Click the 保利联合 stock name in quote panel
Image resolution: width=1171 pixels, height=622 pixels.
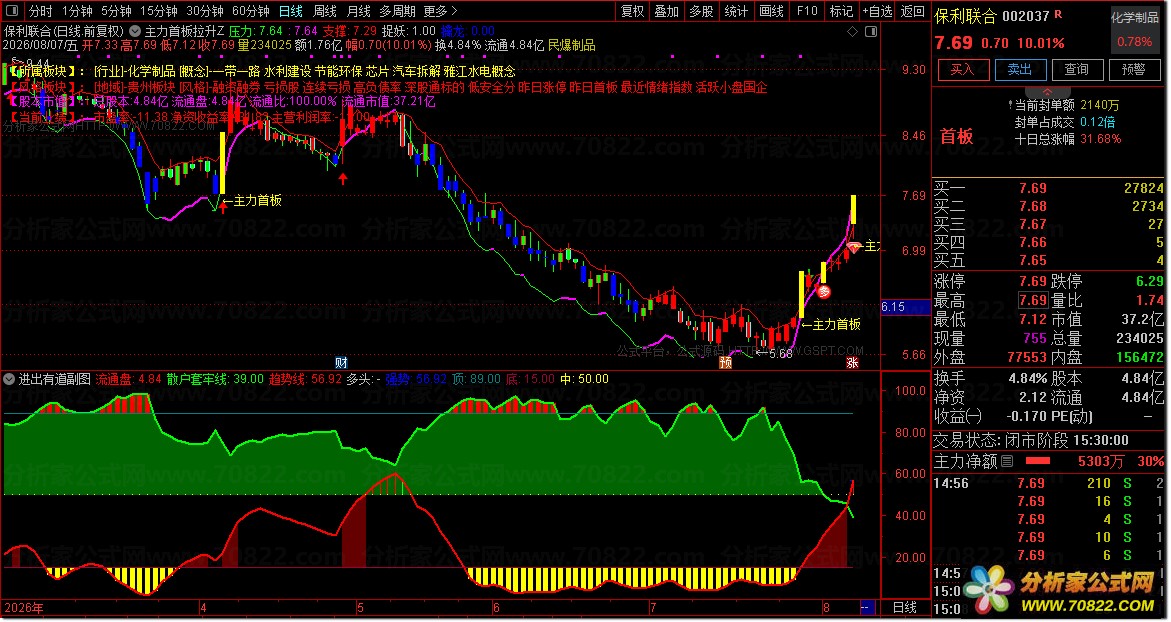tap(966, 16)
